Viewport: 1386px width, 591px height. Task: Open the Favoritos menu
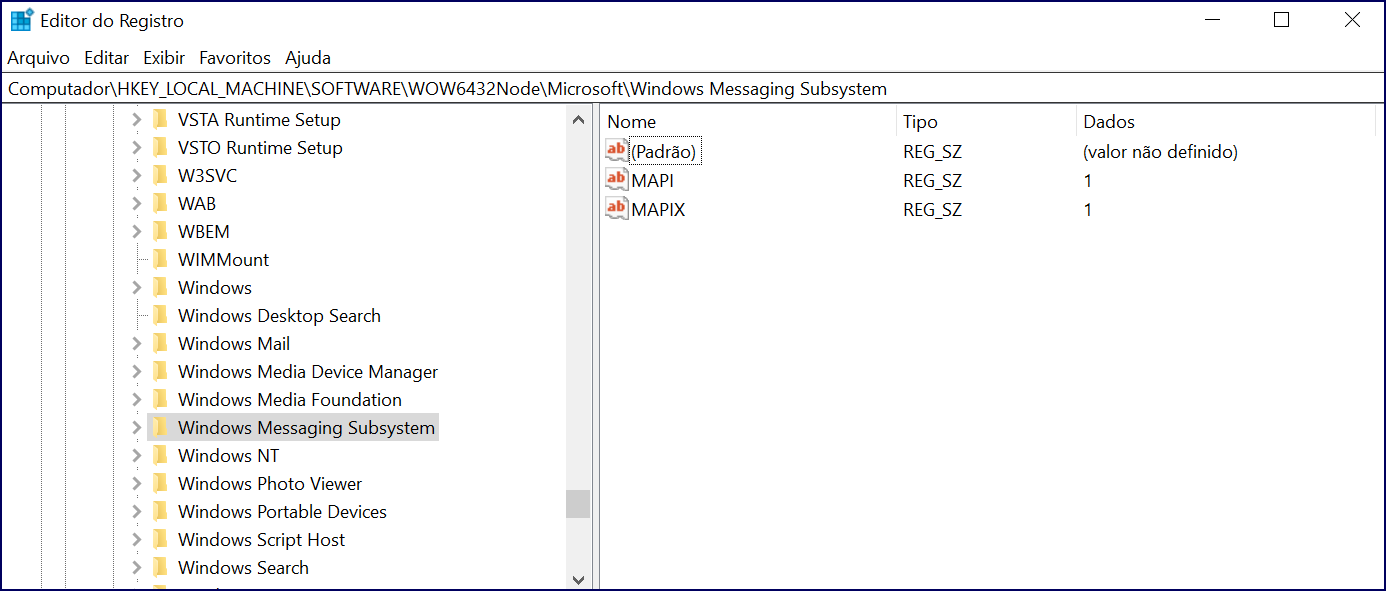tap(235, 58)
